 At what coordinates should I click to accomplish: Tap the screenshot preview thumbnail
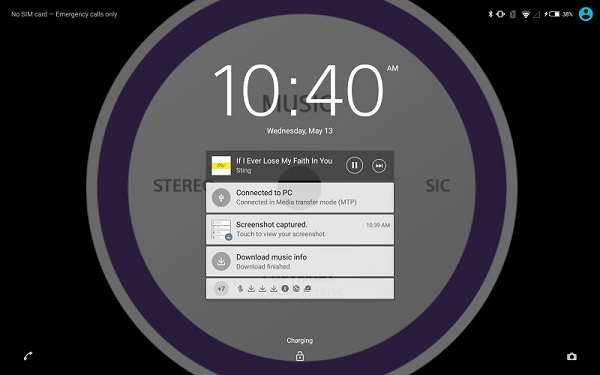(221, 229)
